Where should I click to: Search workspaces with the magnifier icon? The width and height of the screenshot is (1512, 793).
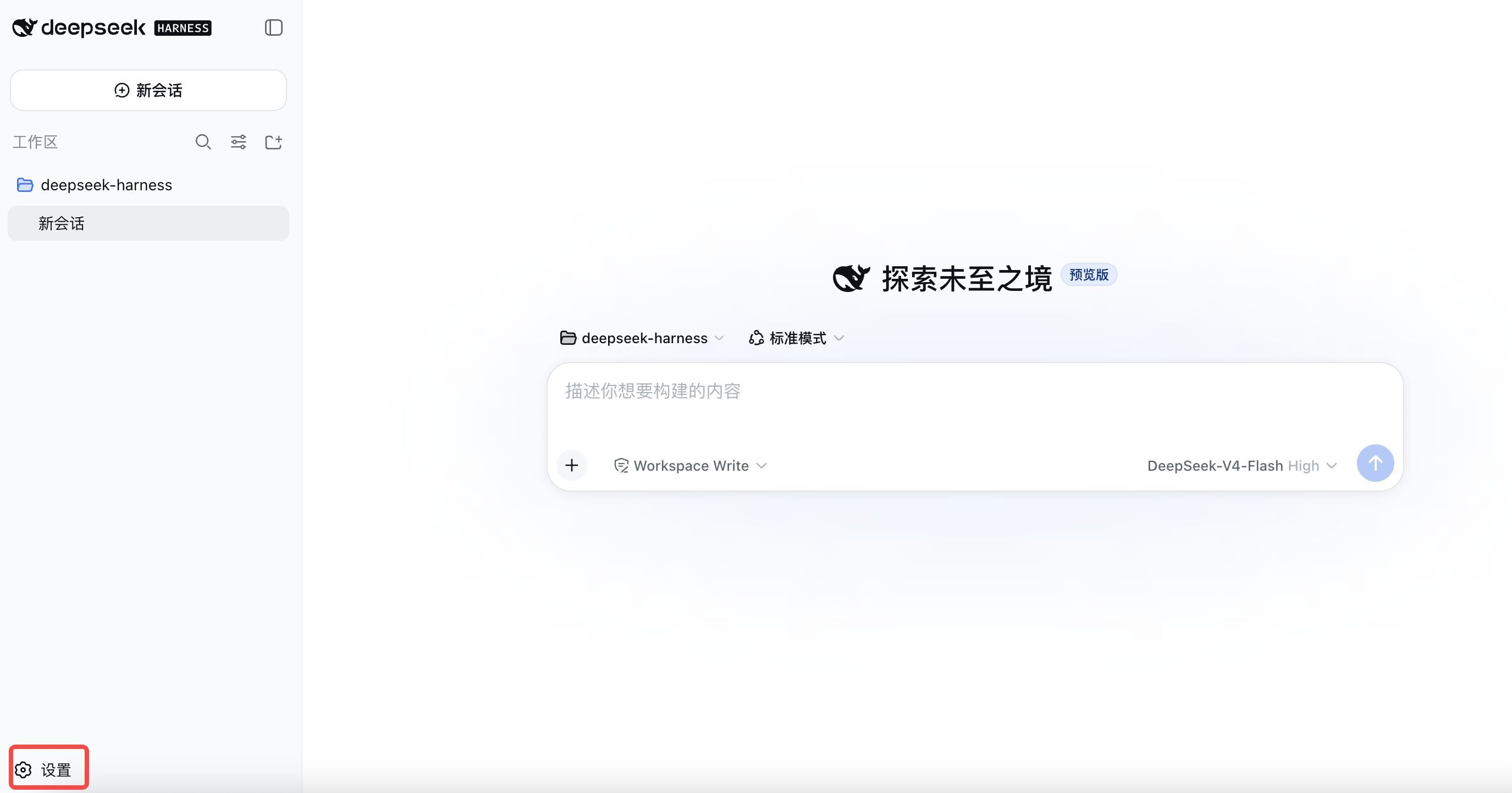203,142
